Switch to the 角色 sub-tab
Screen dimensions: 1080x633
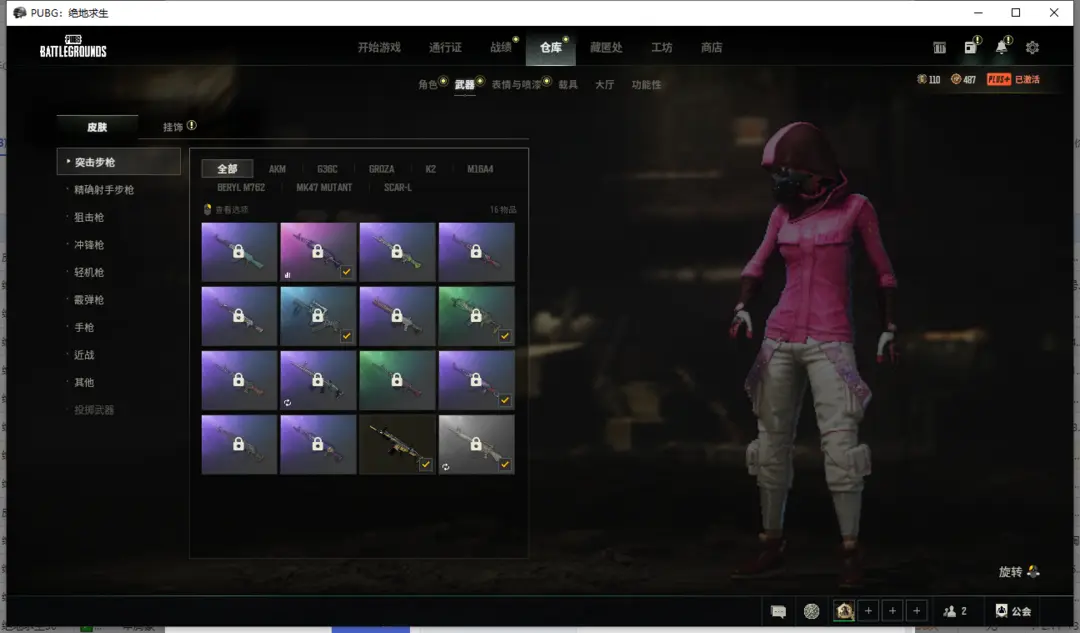click(x=428, y=85)
